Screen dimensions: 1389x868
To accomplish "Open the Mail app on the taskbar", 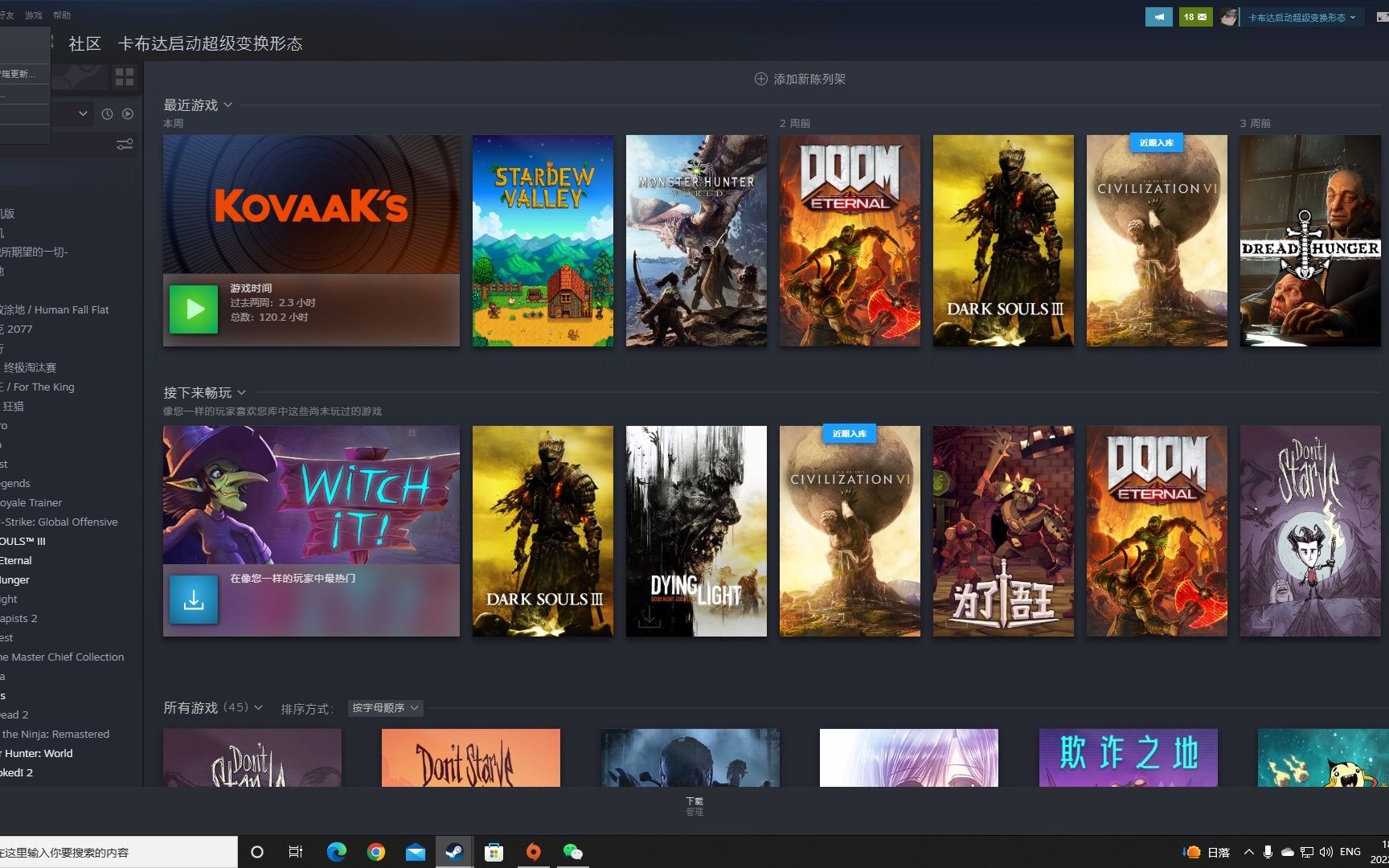I will click(x=415, y=852).
